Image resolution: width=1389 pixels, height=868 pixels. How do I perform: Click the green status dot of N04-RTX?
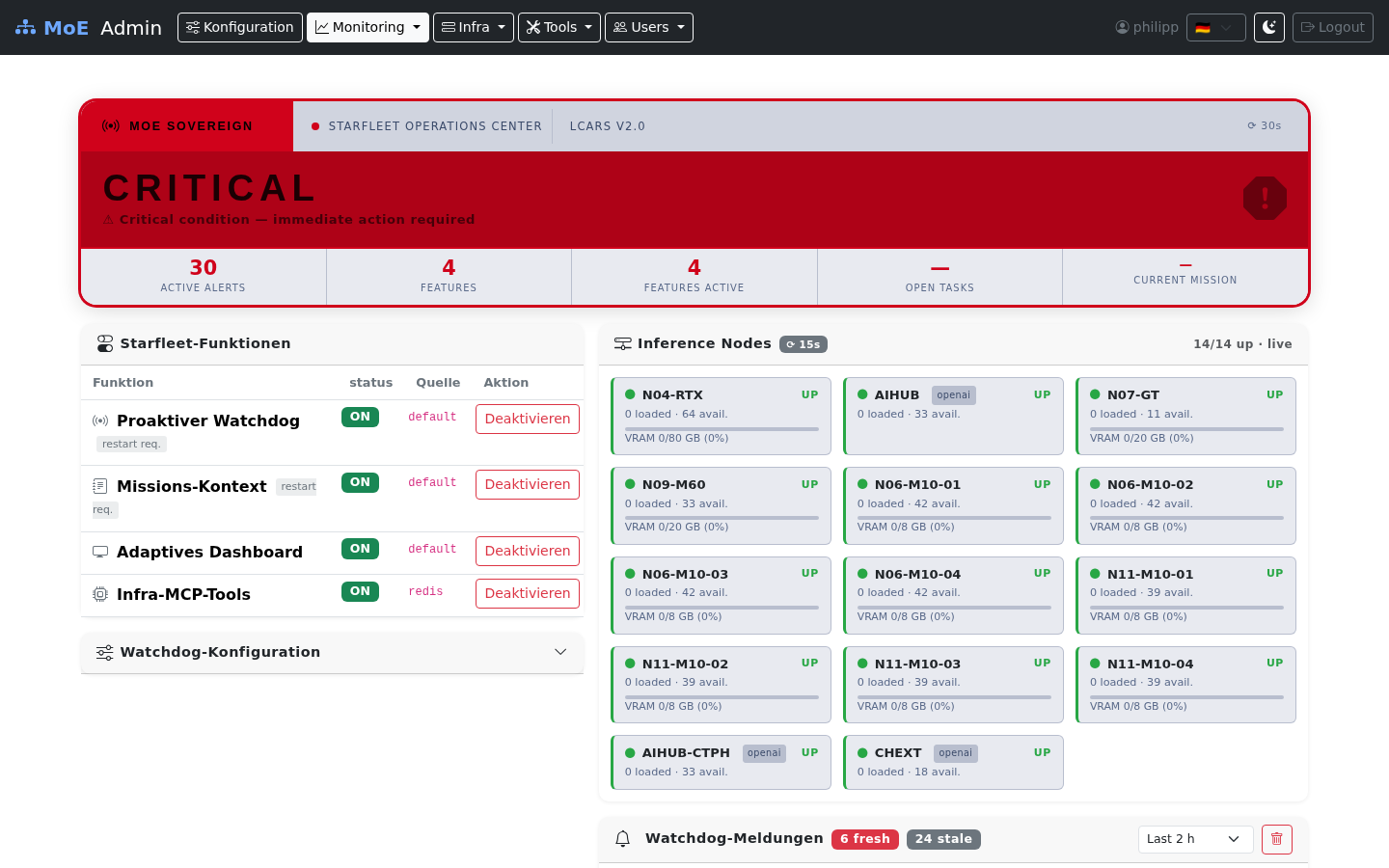630,394
